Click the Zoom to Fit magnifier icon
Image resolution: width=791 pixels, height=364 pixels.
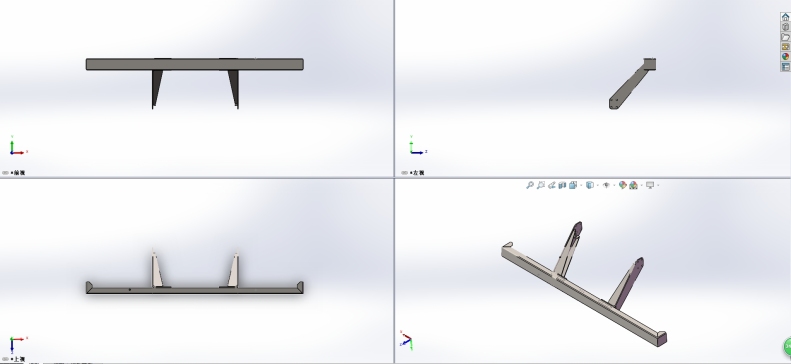530,185
